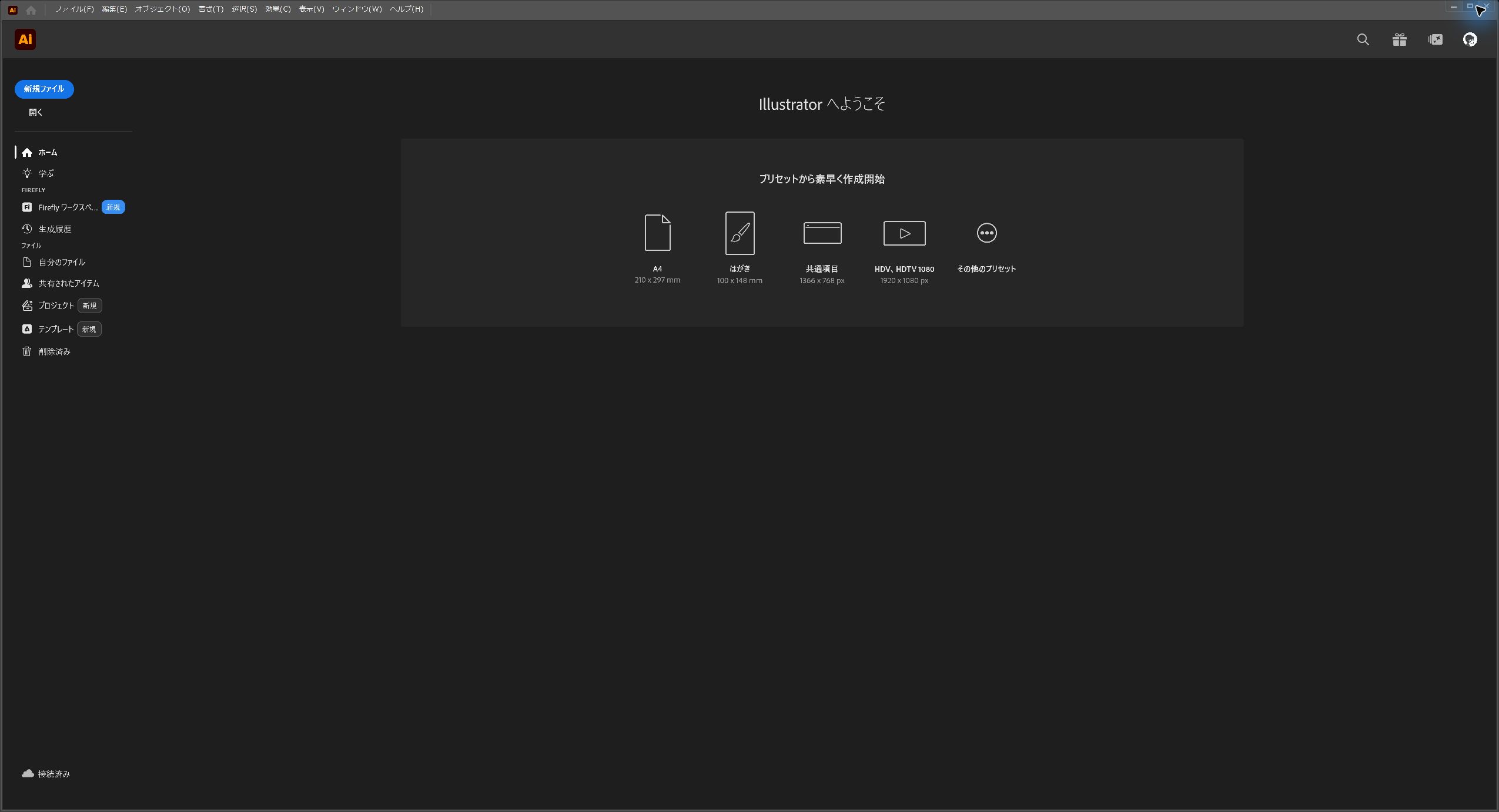Open その他のプリセット more presets icon
The height and width of the screenshot is (812, 1499).
pos(986,233)
